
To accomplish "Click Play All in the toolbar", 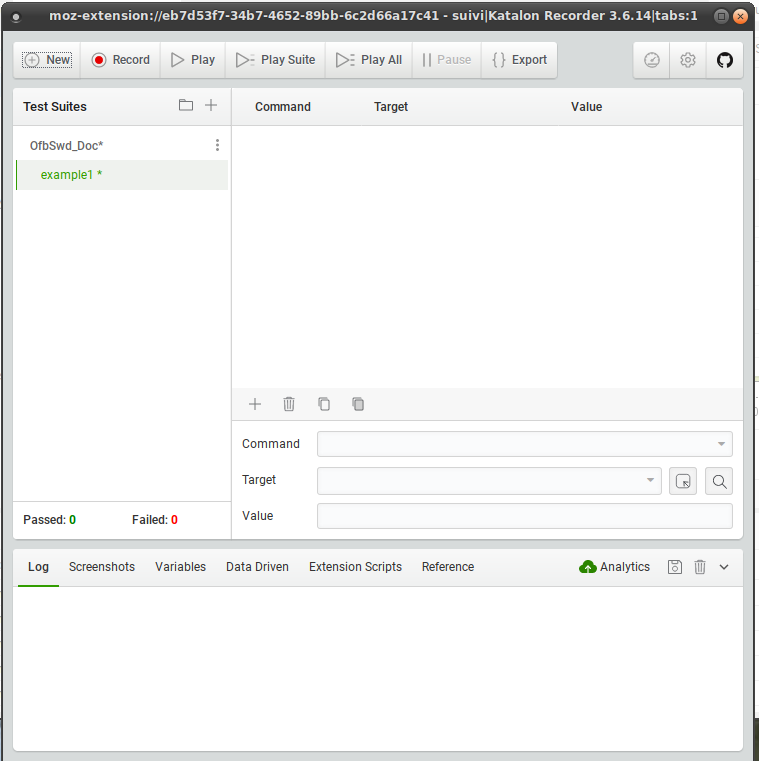I will [369, 60].
